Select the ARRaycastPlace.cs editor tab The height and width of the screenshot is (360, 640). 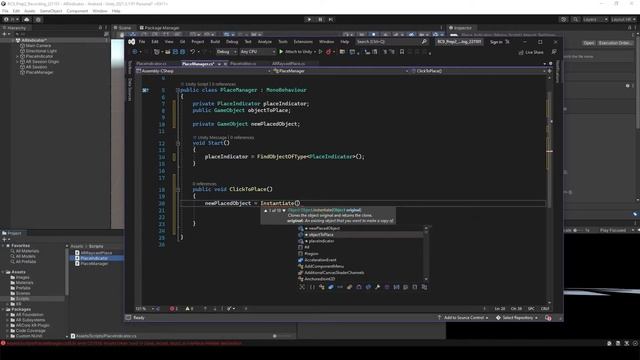coord(289,64)
